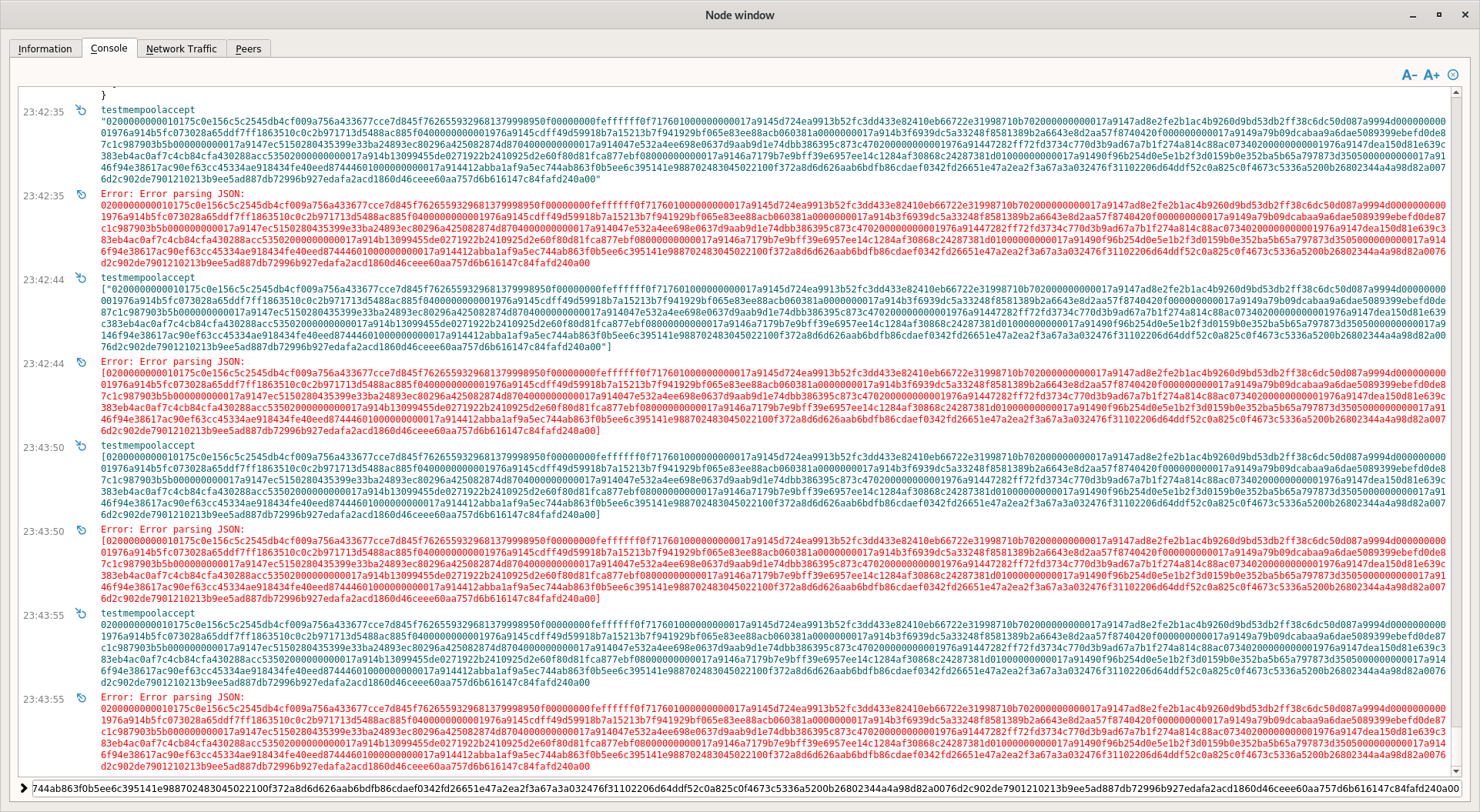Clear the console using the circled X icon
The height and width of the screenshot is (812, 1480).
(x=1453, y=74)
